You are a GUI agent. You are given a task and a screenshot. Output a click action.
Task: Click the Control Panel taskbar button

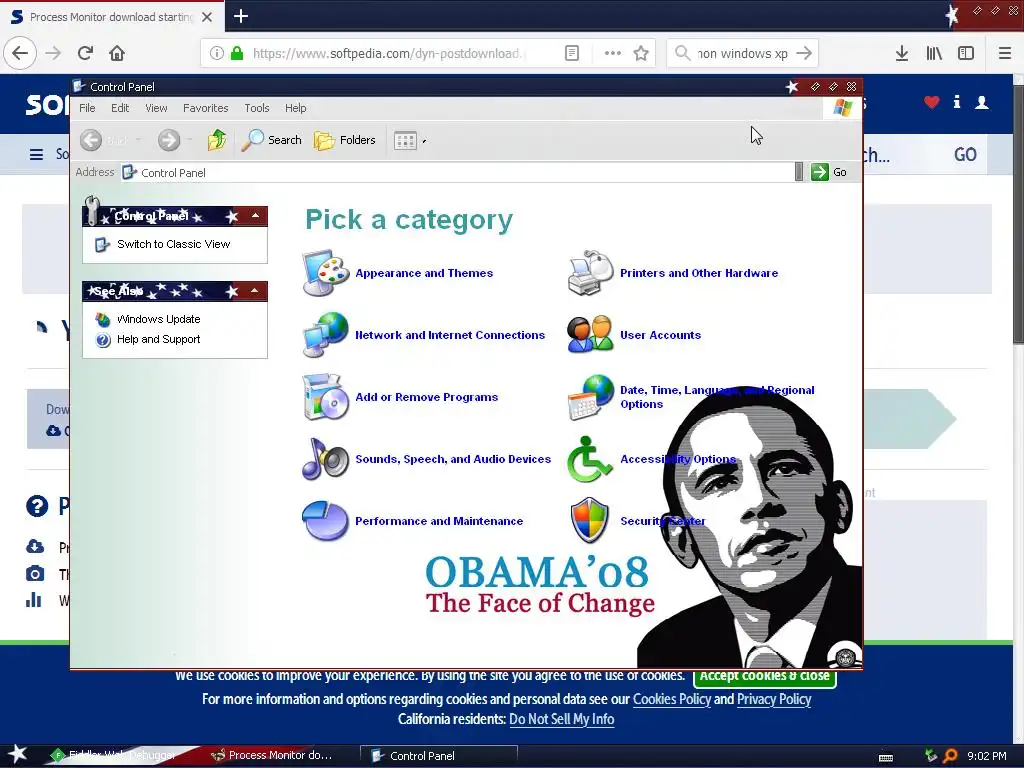(439, 756)
